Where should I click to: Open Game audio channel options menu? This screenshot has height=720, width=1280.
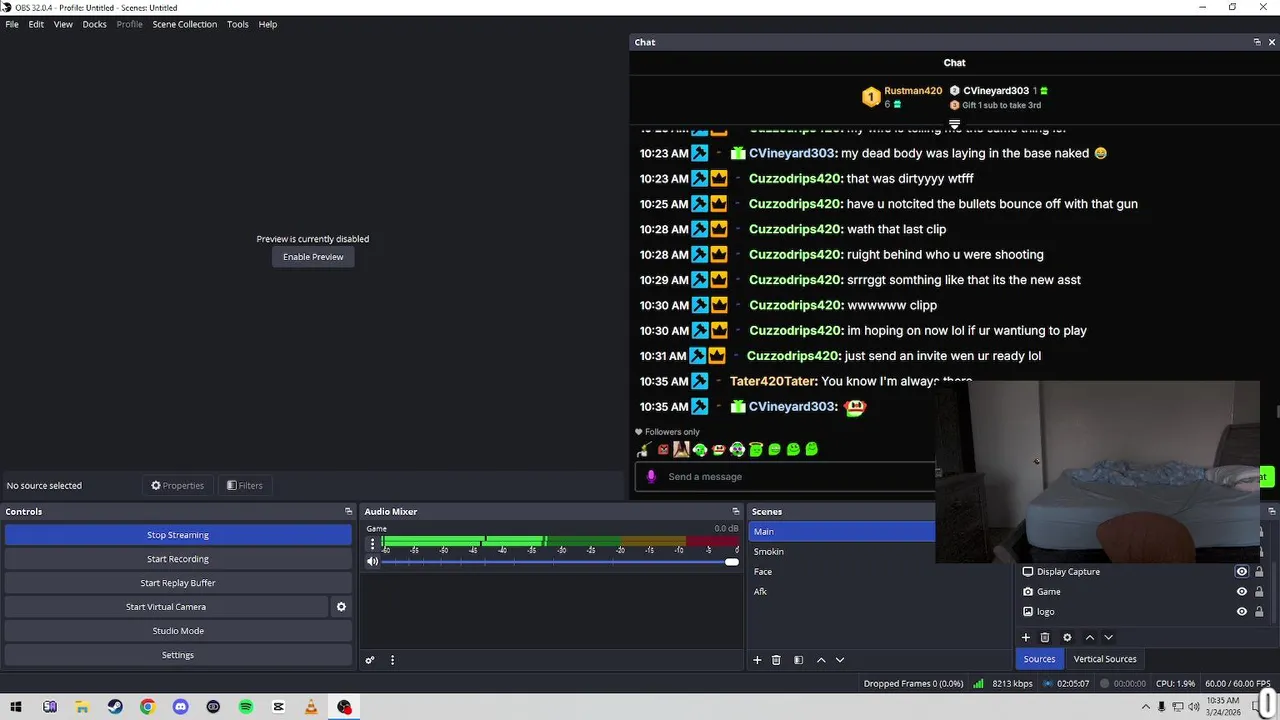click(373, 544)
